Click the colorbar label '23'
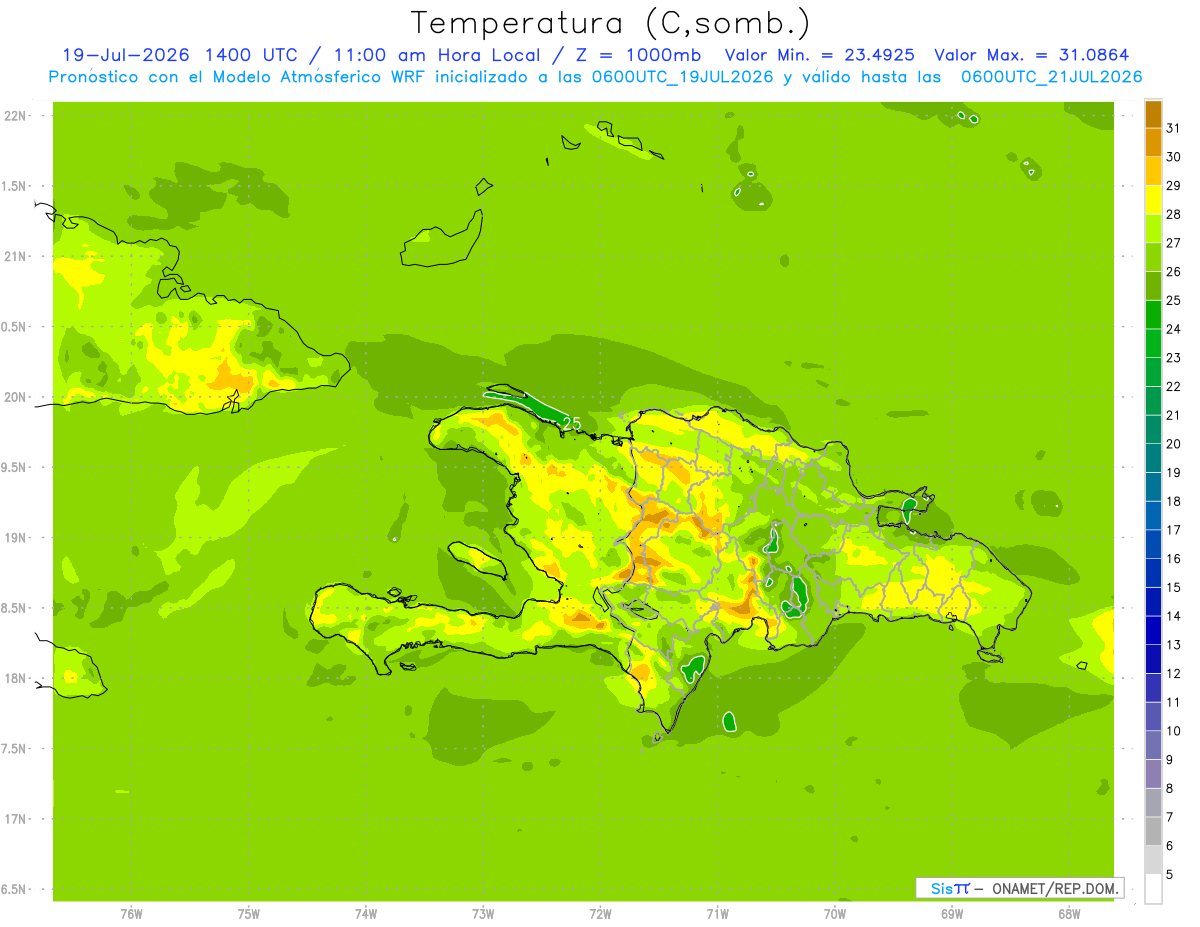This screenshot has height=927, width=1200. point(1174,357)
